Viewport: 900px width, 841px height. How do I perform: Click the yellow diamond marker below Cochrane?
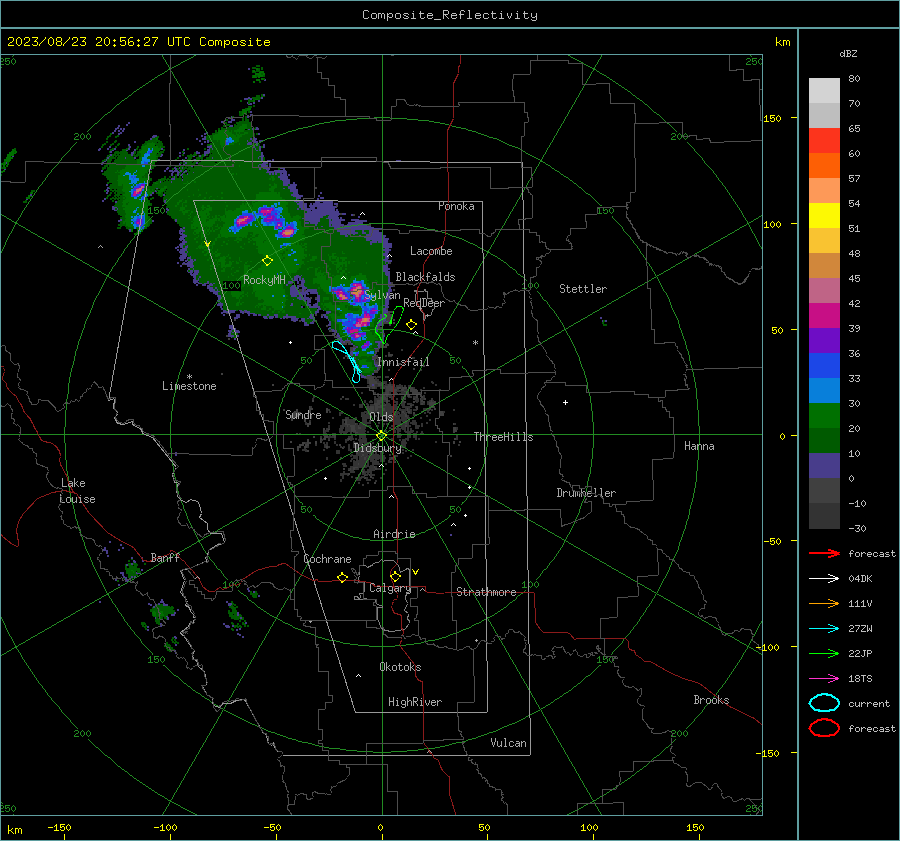coord(342,578)
